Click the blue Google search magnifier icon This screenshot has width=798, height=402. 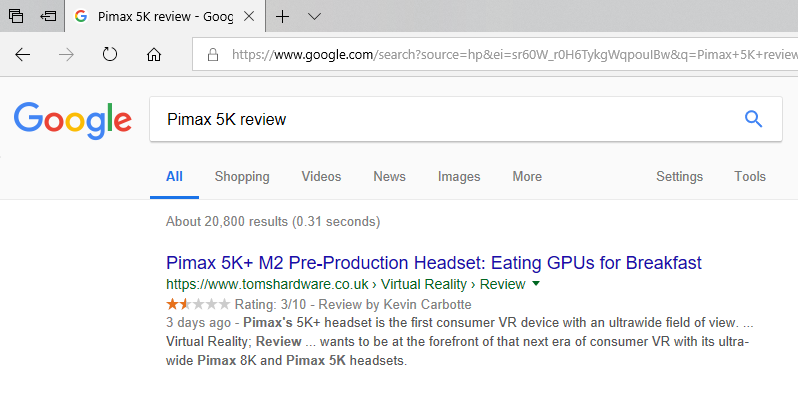point(753,119)
